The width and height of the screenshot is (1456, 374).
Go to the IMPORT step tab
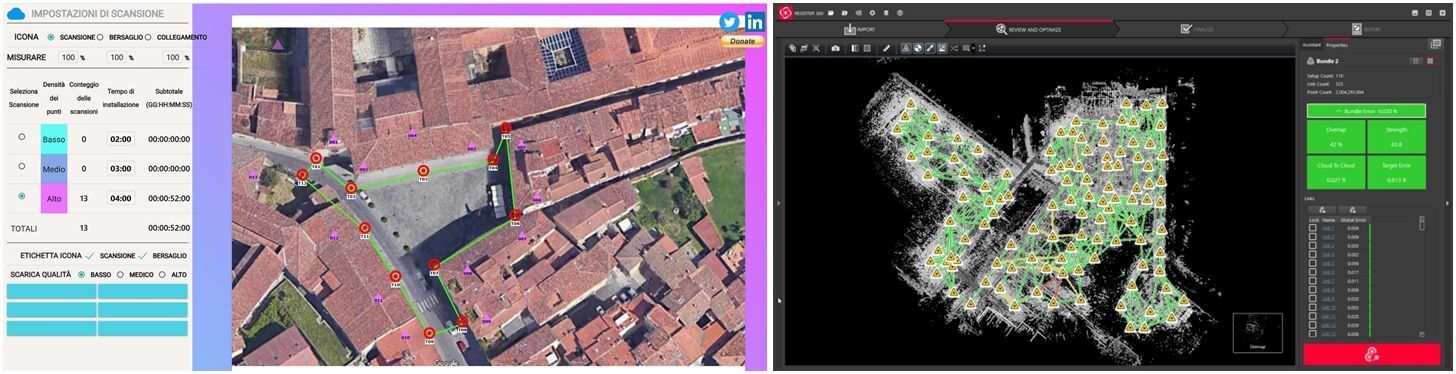pyautogui.click(x=861, y=29)
